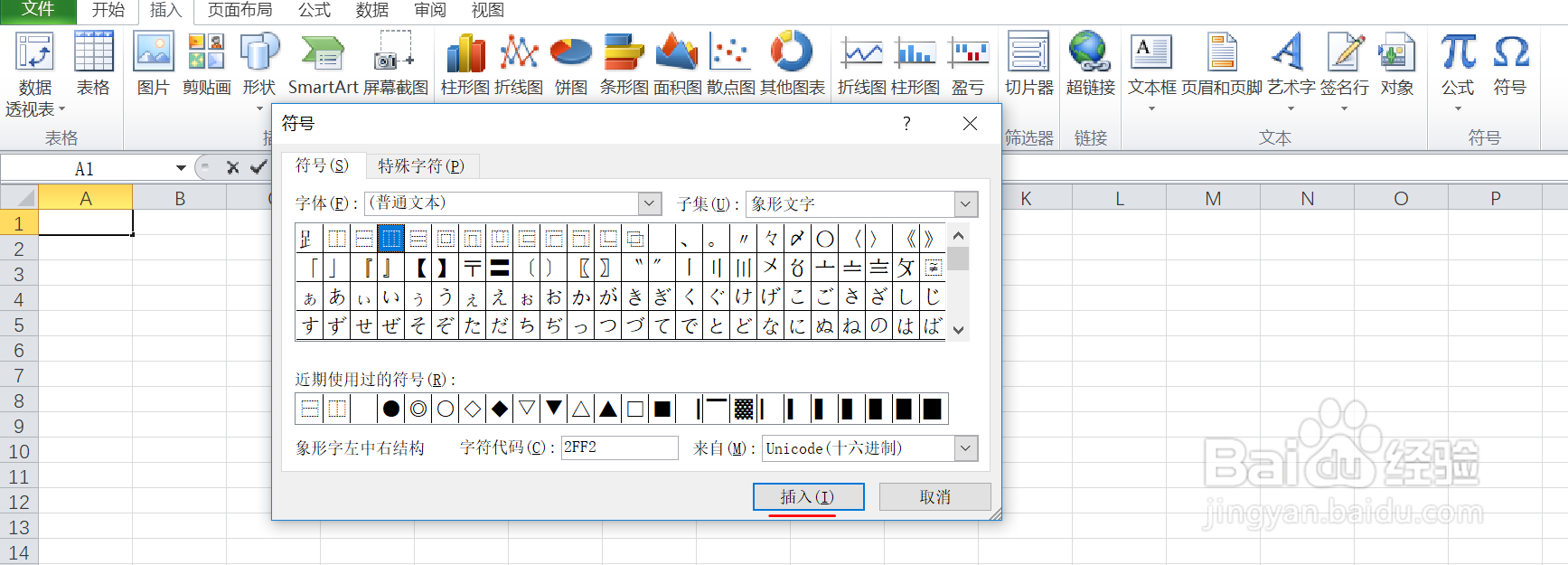Insert a Text Box
Screen dimensions: 1568x565
tap(1152, 71)
